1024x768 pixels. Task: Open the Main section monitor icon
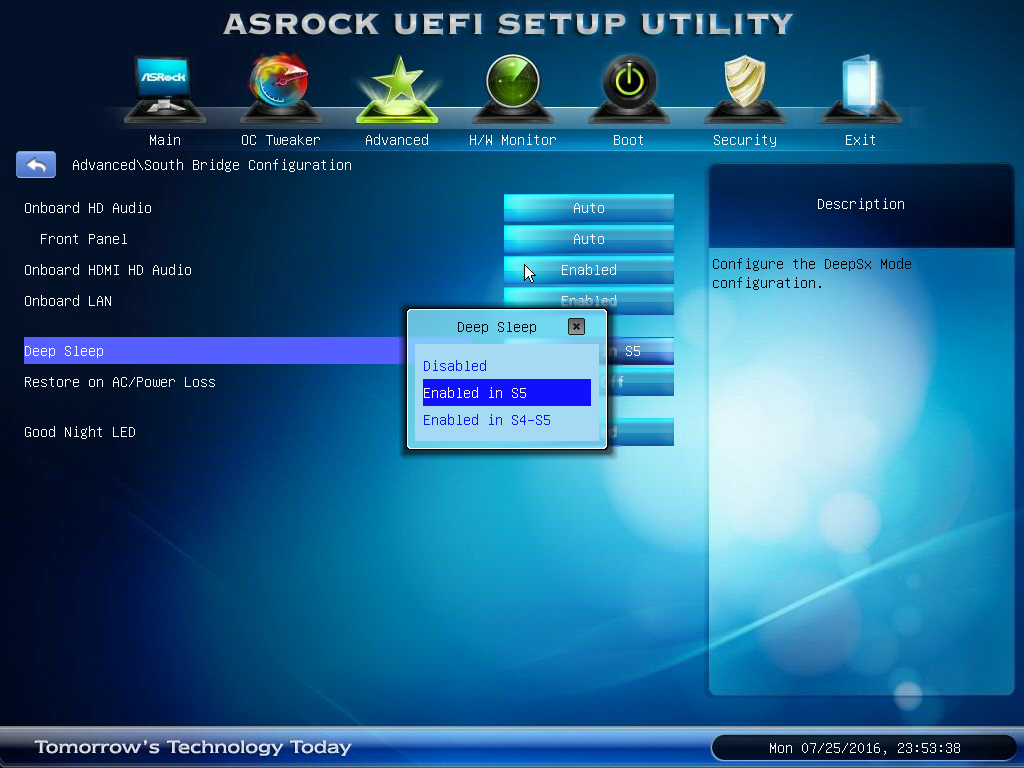point(165,89)
